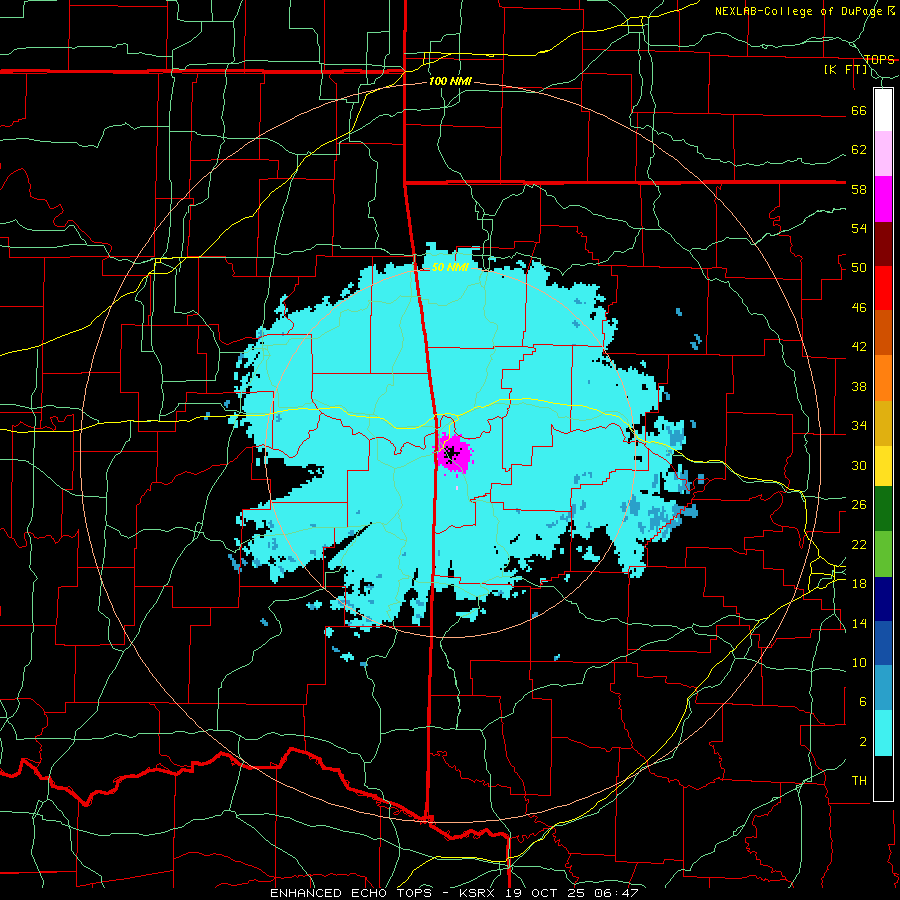Click the legend value 34
900x900 pixels.
(859, 425)
